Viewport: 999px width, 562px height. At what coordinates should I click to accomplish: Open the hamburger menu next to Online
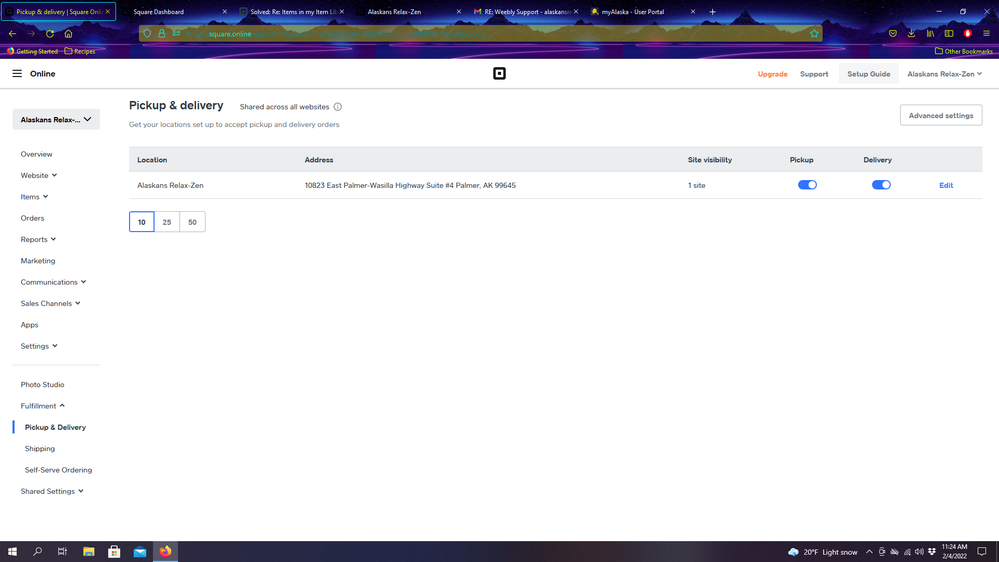pyautogui.click(x=17, y=74)
